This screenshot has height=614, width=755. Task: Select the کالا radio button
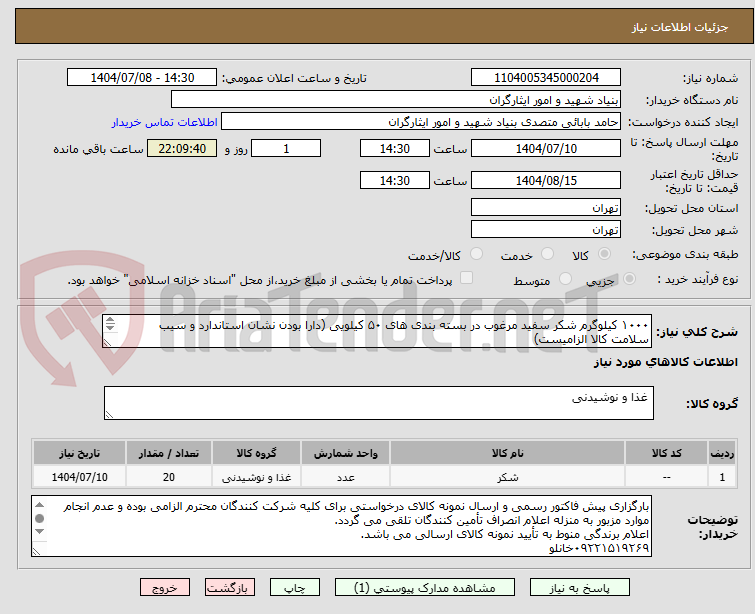pos(604,254)
